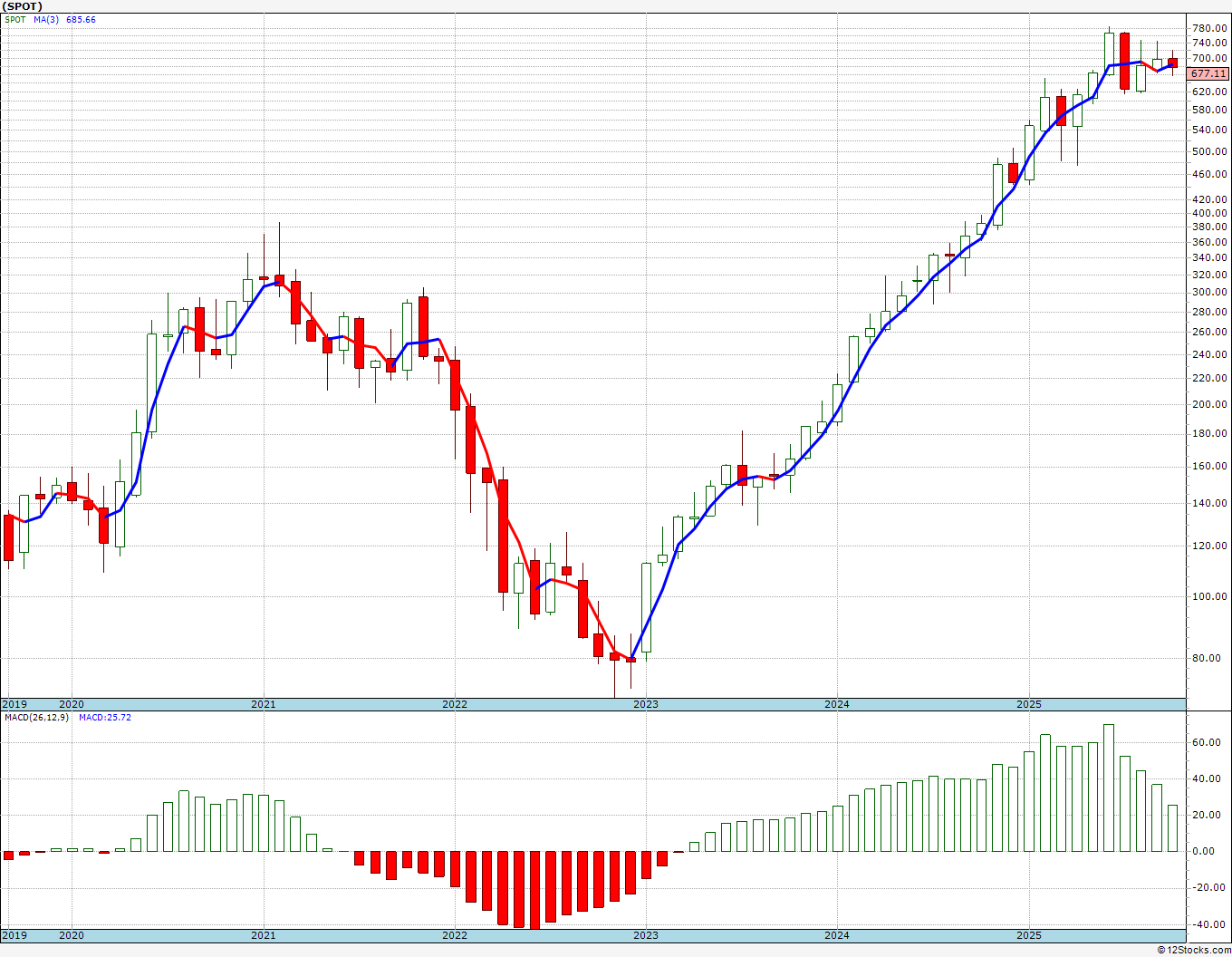Click the 240.00 price axis label
Image resolution: width=1232 pixels, height=957 pixels.
[1209, 353]
